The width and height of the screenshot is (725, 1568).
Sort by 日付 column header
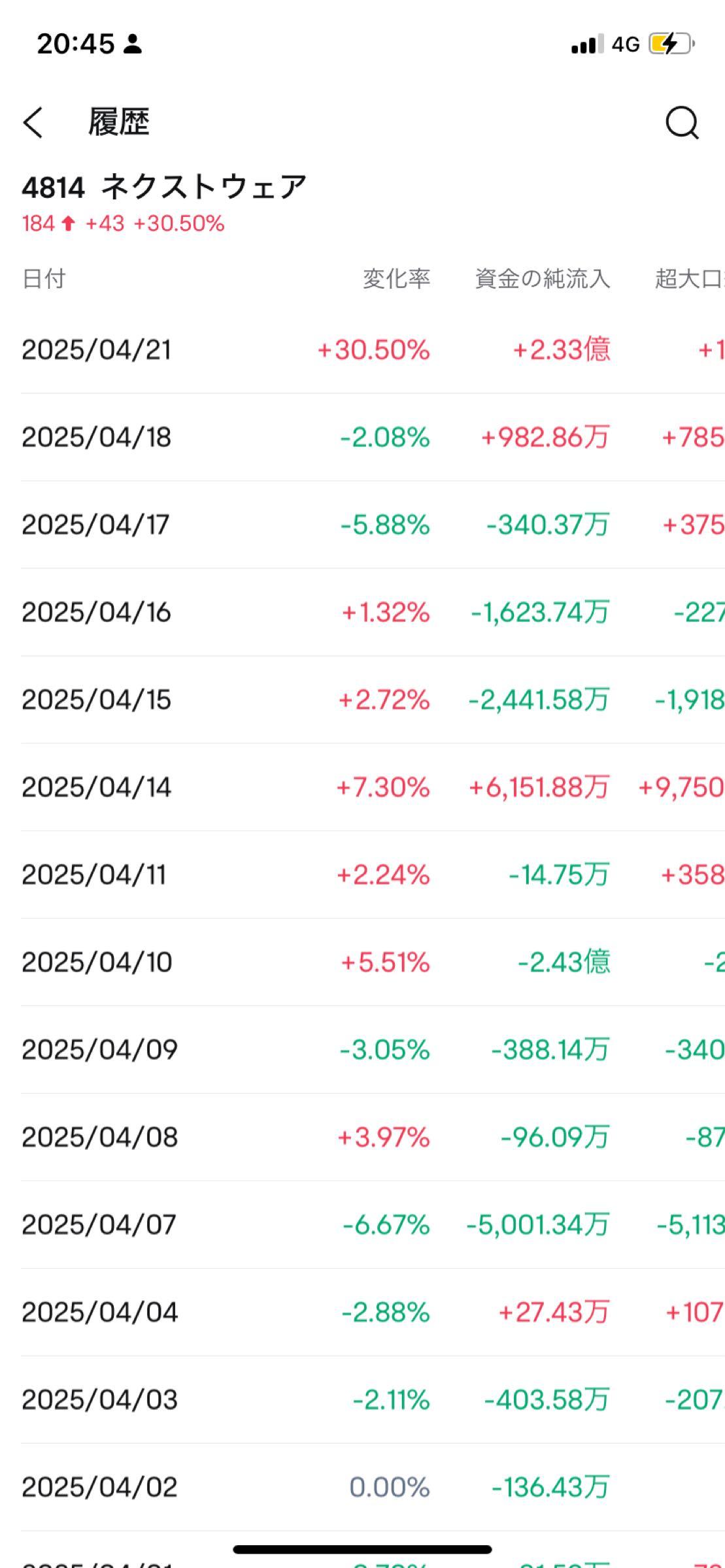pyautogui.click(x=44, y=278)
